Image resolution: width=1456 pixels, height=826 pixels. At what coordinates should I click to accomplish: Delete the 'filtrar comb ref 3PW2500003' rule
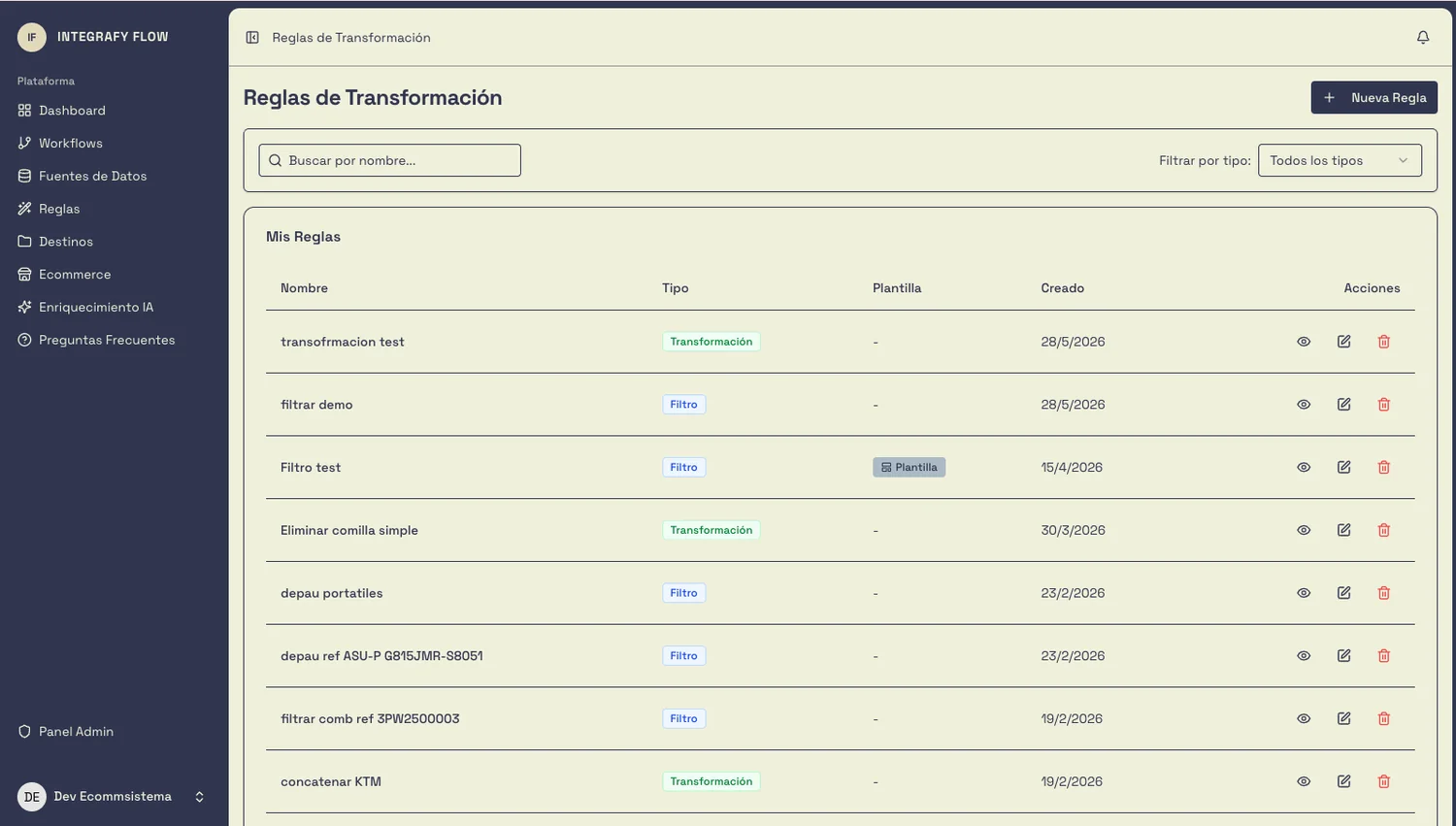pyautogui.click(x=1384, y=719)
